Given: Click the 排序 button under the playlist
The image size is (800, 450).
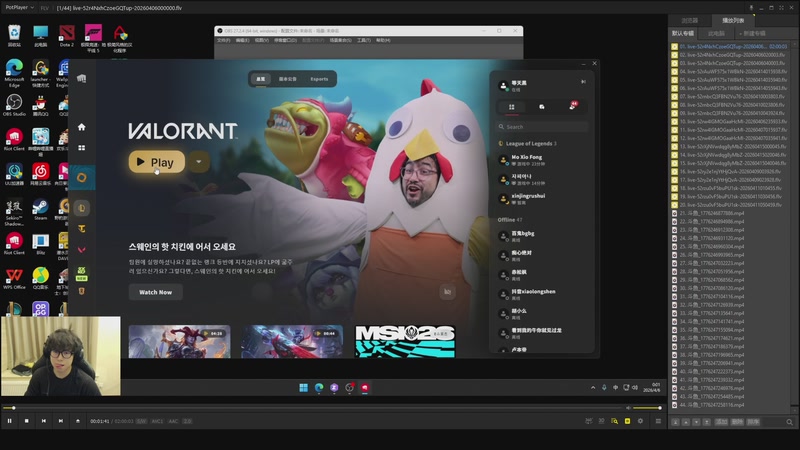Looking at the screenshot, I should click(754, 422).
